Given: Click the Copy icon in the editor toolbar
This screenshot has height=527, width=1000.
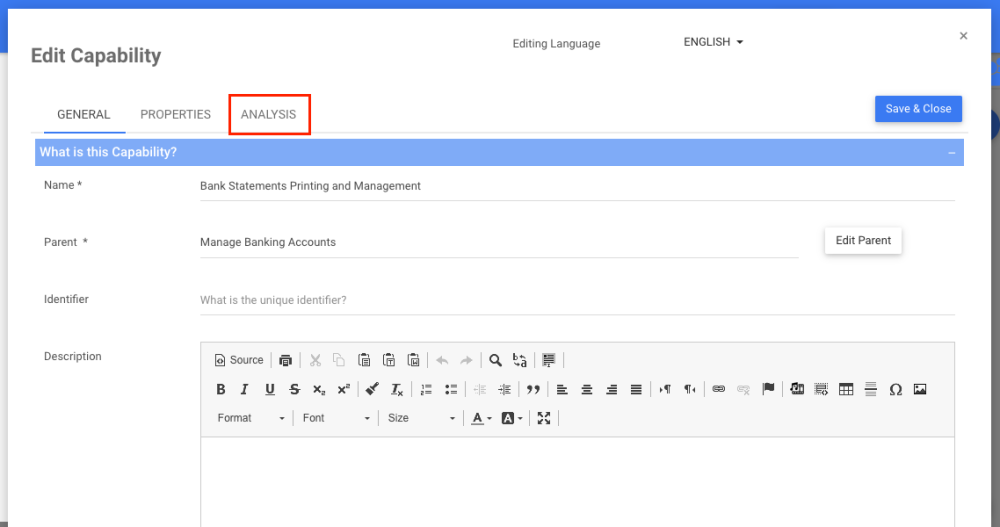Looking at the screenshot, I should pos(339,360).
